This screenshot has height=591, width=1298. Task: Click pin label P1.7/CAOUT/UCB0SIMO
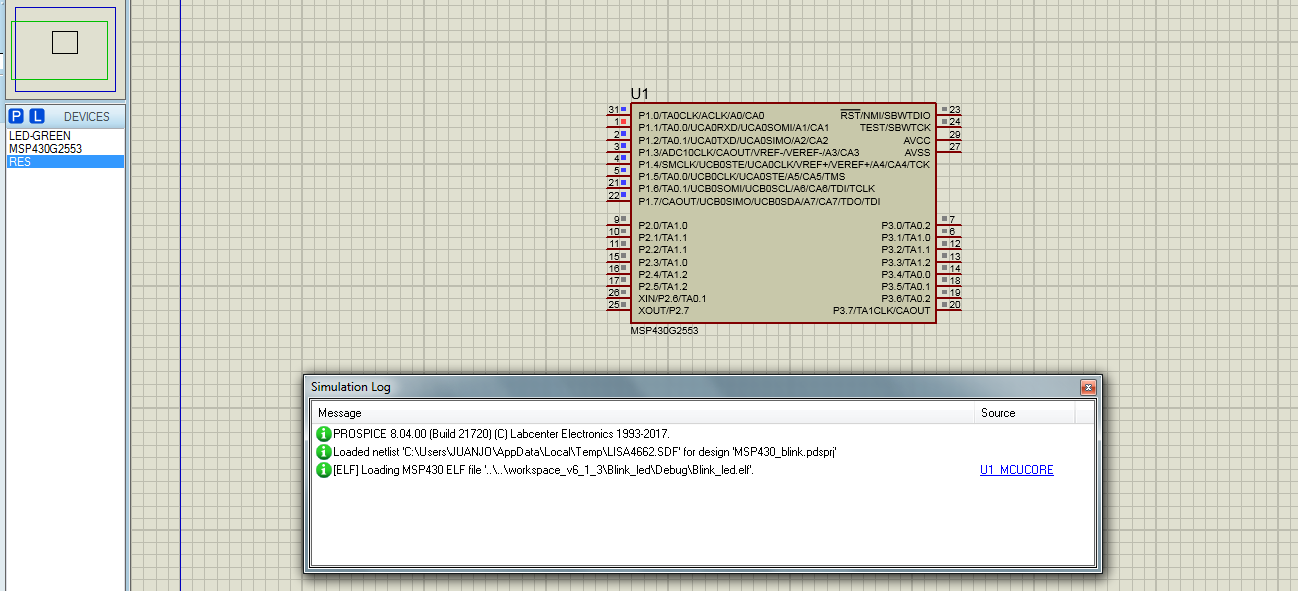pos(759,202)
